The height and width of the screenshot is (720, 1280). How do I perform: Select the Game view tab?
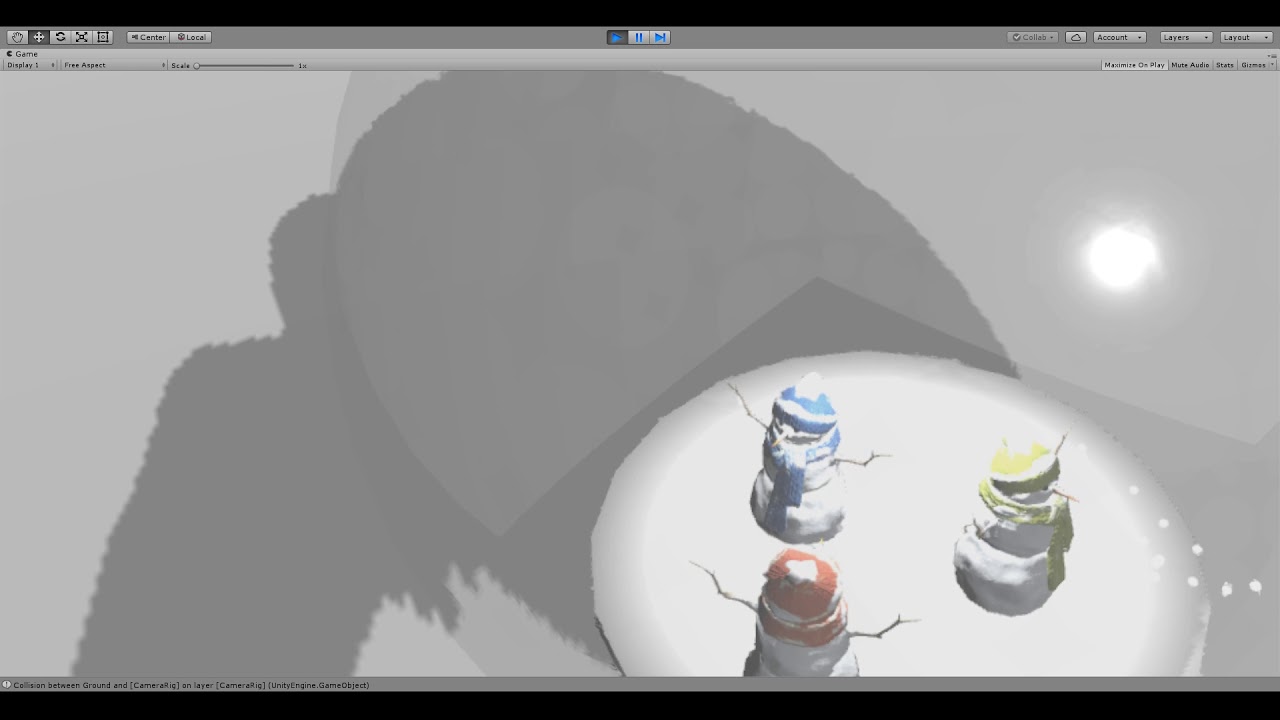point(22,54)
